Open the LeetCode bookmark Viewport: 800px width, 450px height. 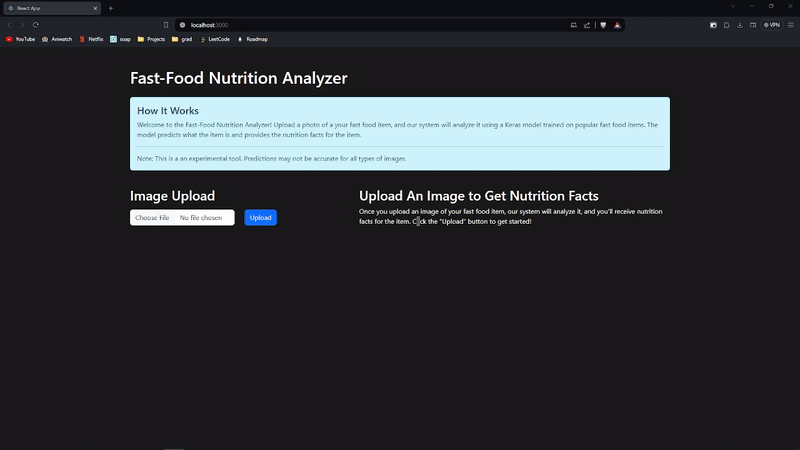(x=214, y=39)
